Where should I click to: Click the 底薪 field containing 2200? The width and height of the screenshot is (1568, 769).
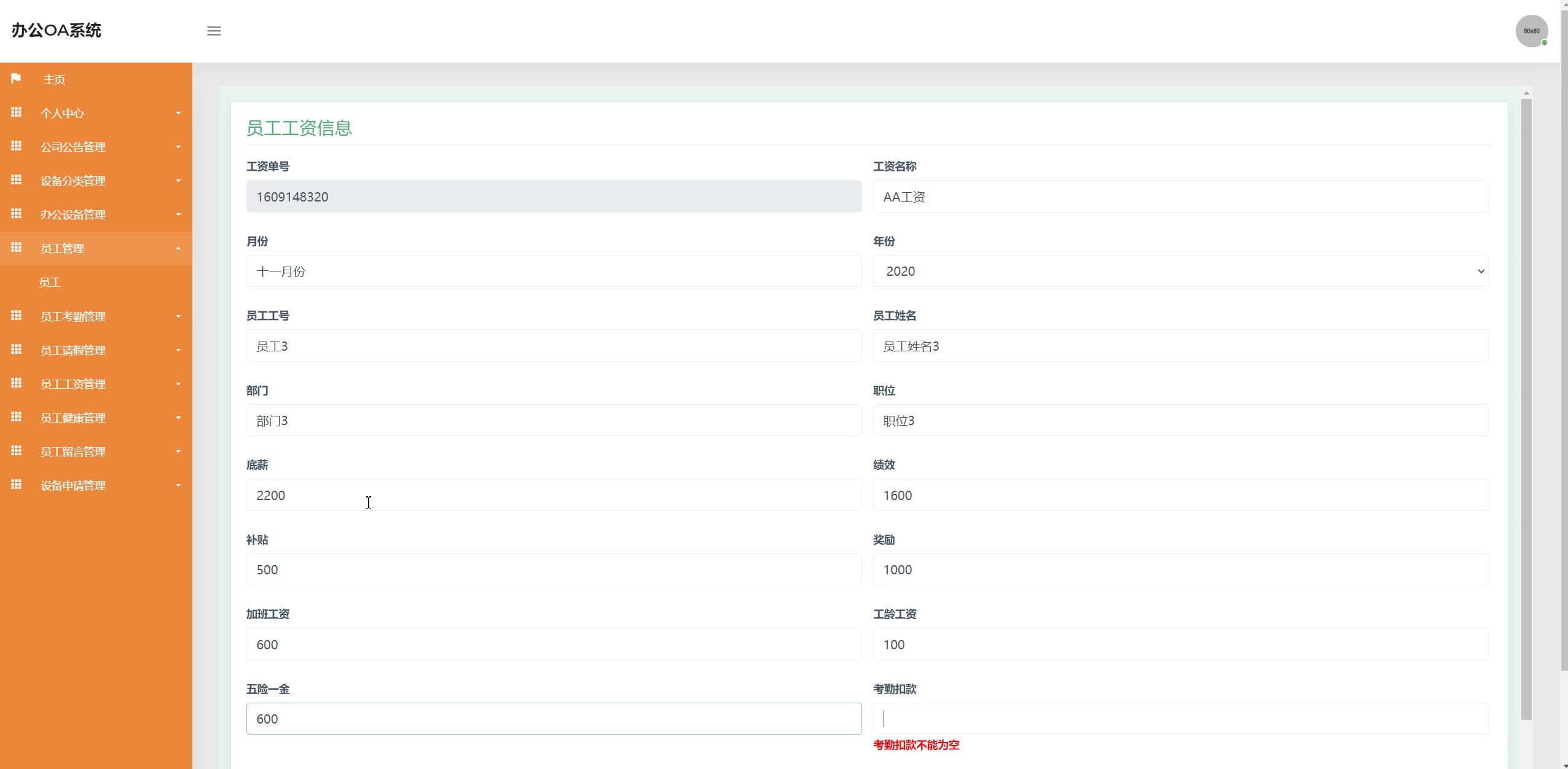point(553,495)
